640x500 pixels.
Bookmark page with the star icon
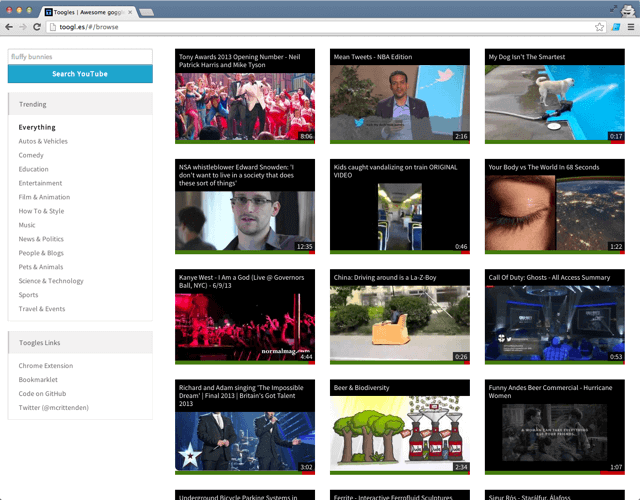point(599,27)
